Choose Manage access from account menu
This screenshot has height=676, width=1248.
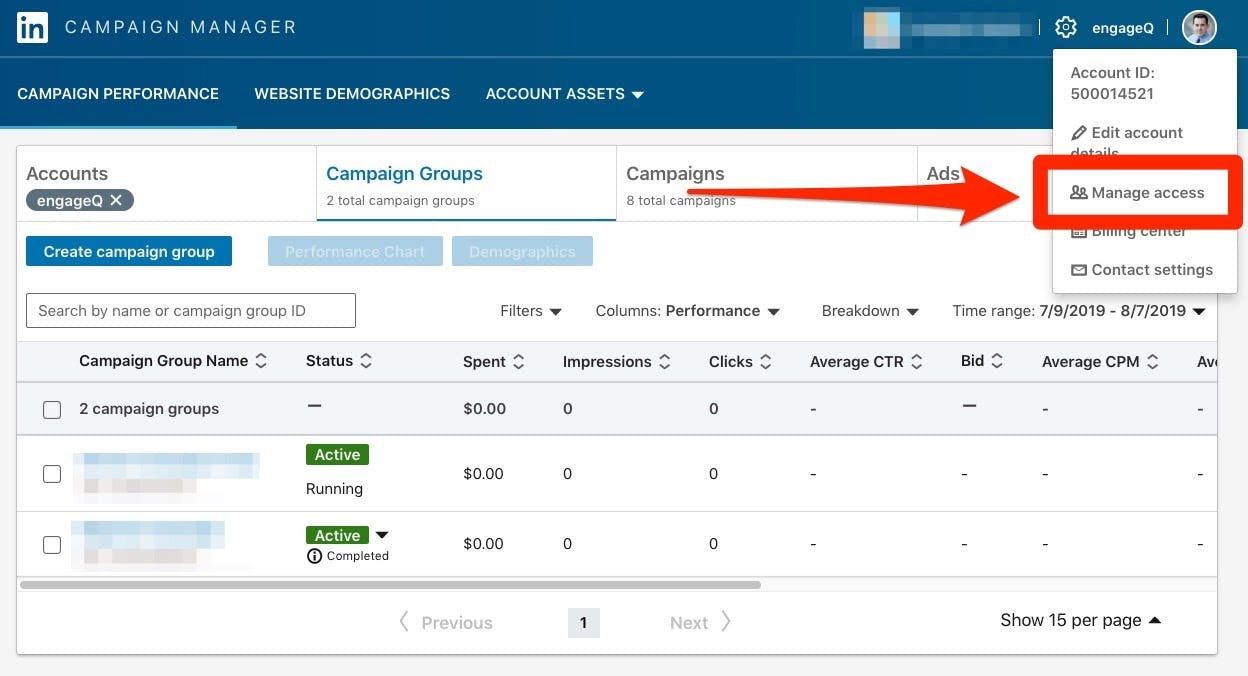coord(1138,193)
